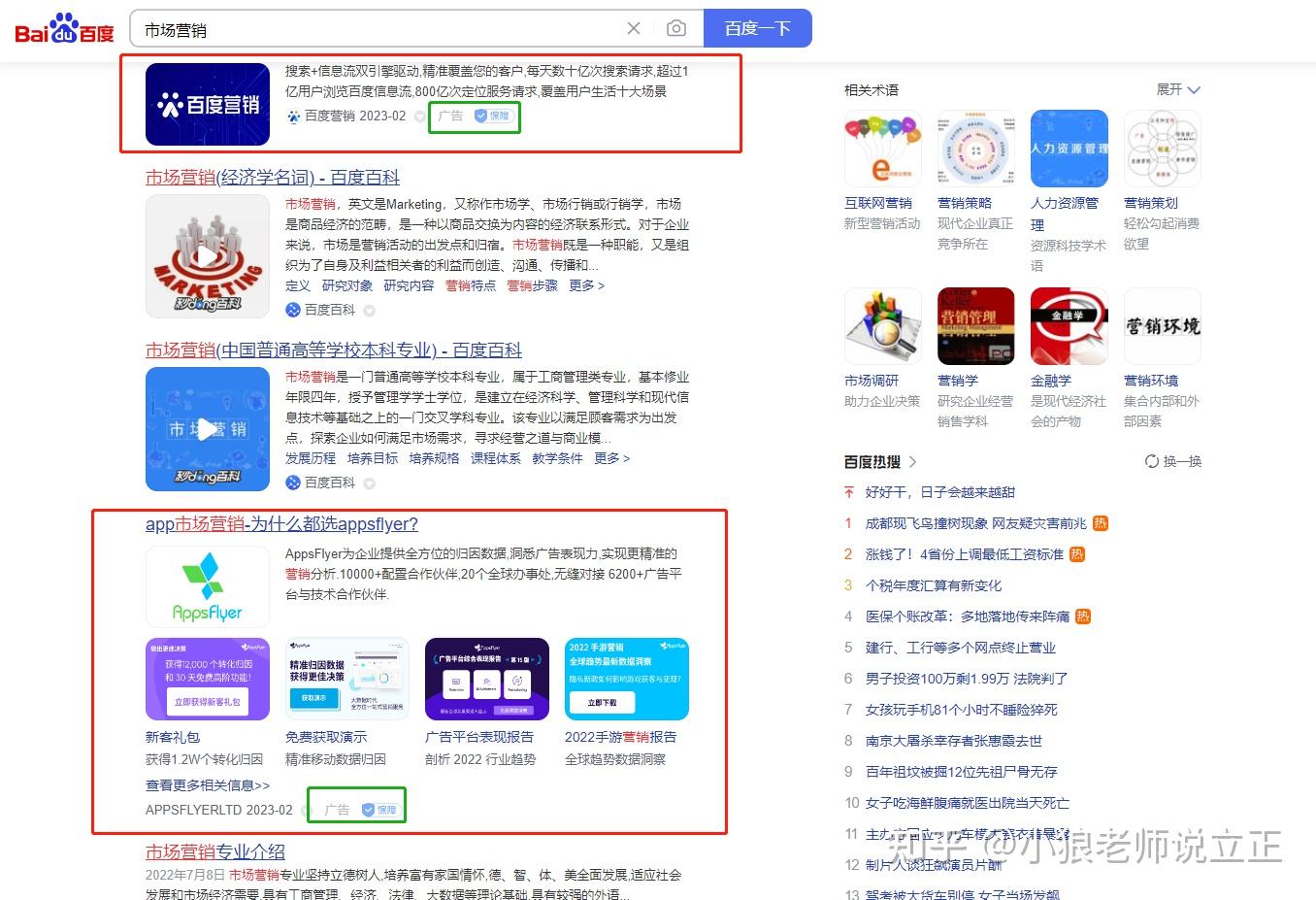Click 热 badge beside 成都现飞鸟撞树现象
The height and width of the screenshot is (900, 1316).
tap(1101, 523)
